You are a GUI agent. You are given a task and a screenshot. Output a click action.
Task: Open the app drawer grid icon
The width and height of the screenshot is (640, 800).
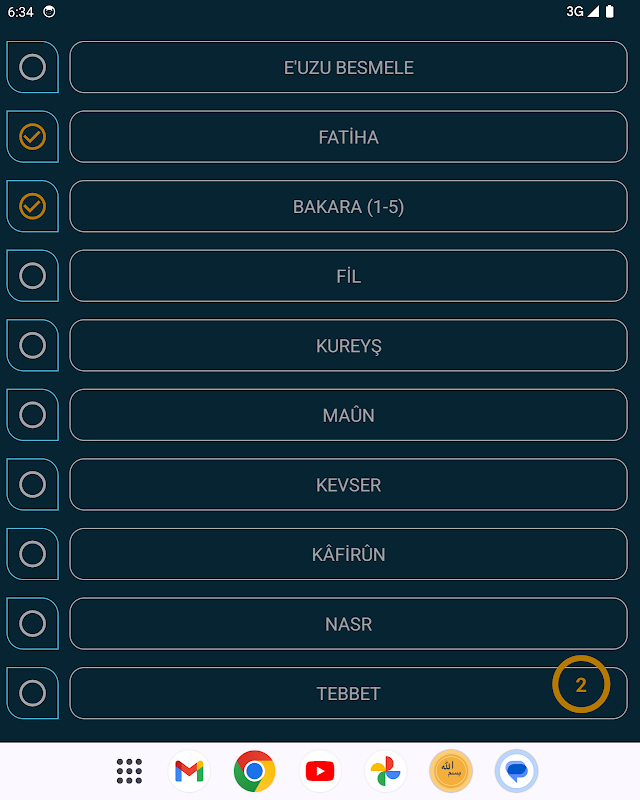(130, 771)
